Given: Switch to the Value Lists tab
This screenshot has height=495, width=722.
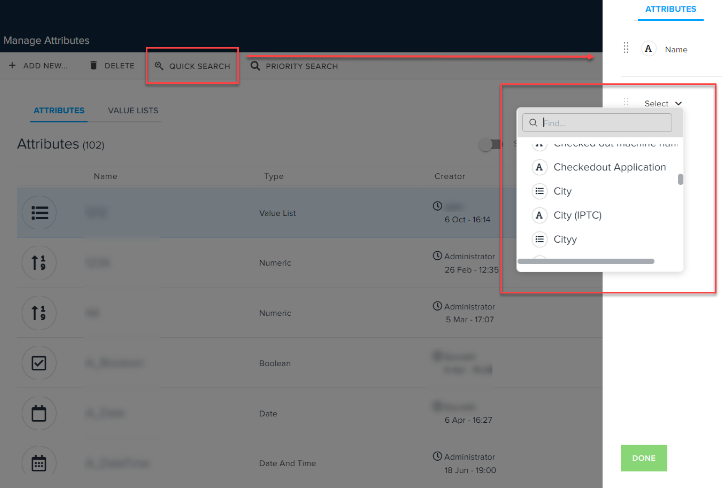Looking at the screenshot, I should 133,111.
